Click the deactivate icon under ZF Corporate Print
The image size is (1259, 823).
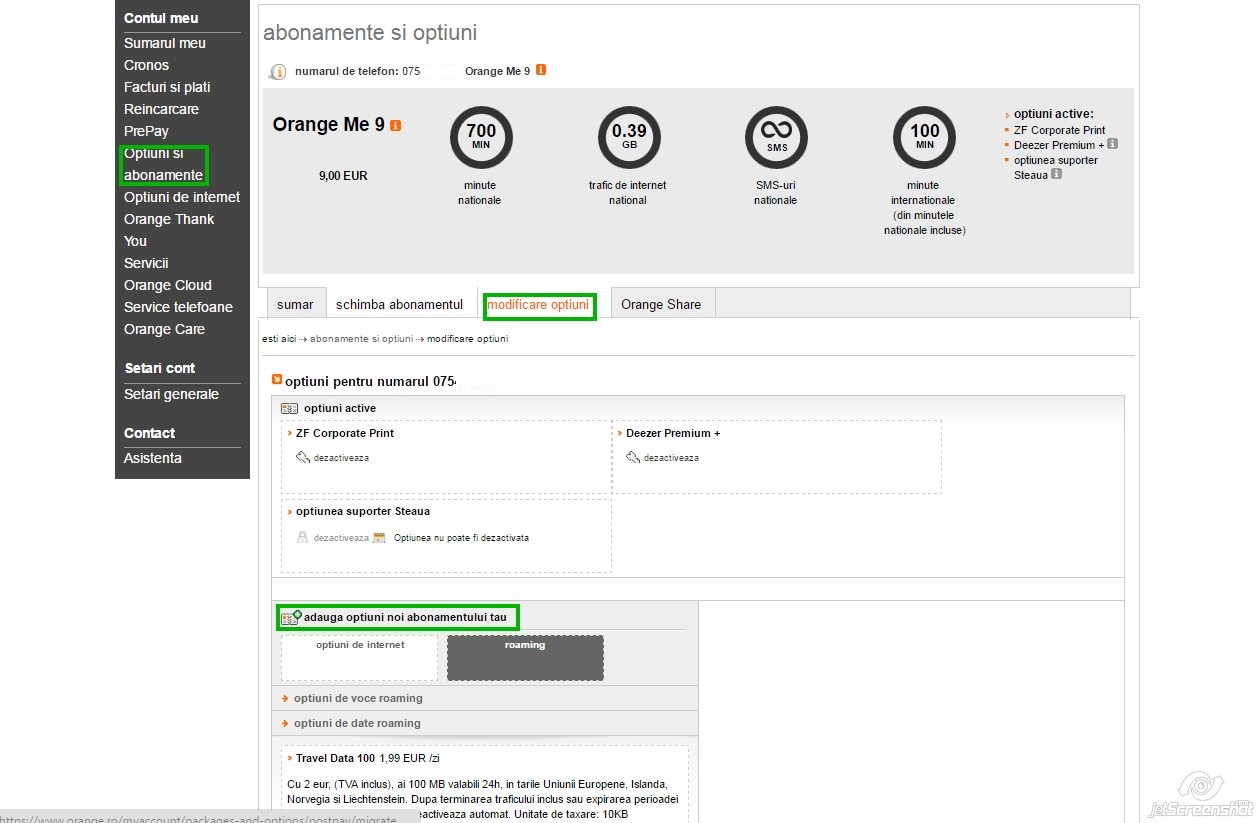[x=303, y=457]
